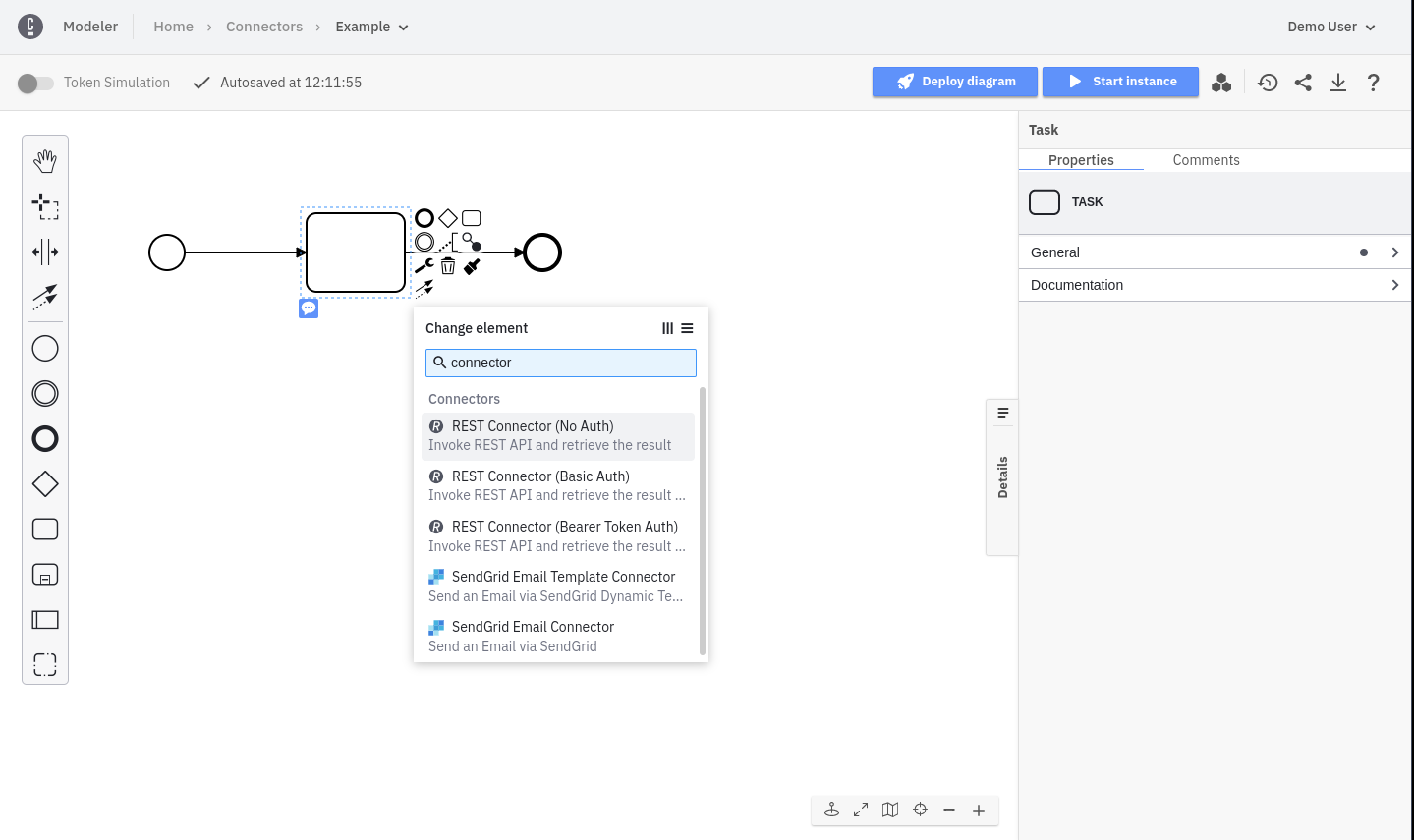This screenshot has width=1414, height=840.
Task: Switch Change element popup to grid view
Action: point(668,328)
